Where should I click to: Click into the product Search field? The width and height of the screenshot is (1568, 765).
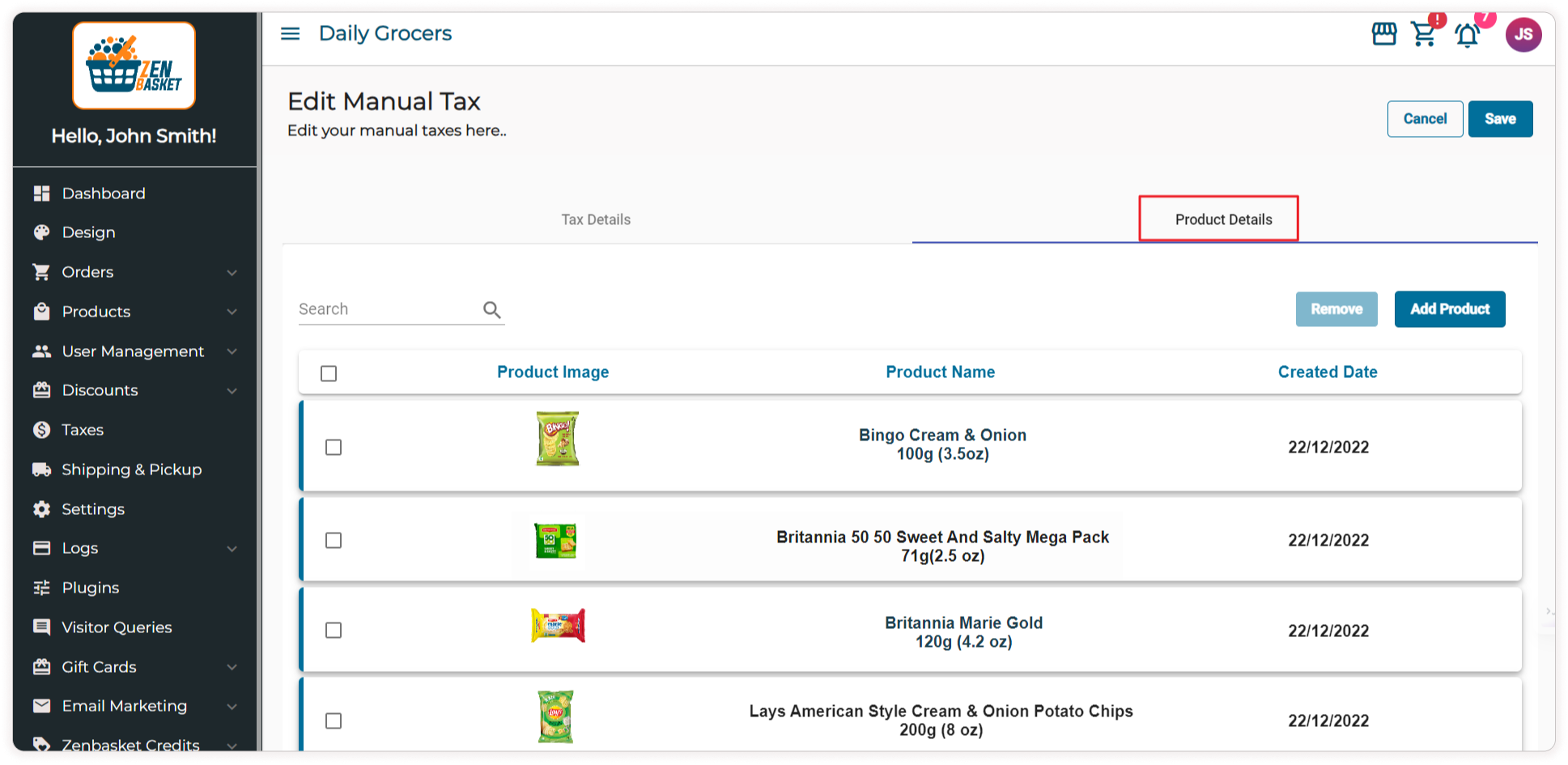tap(387, 309)
